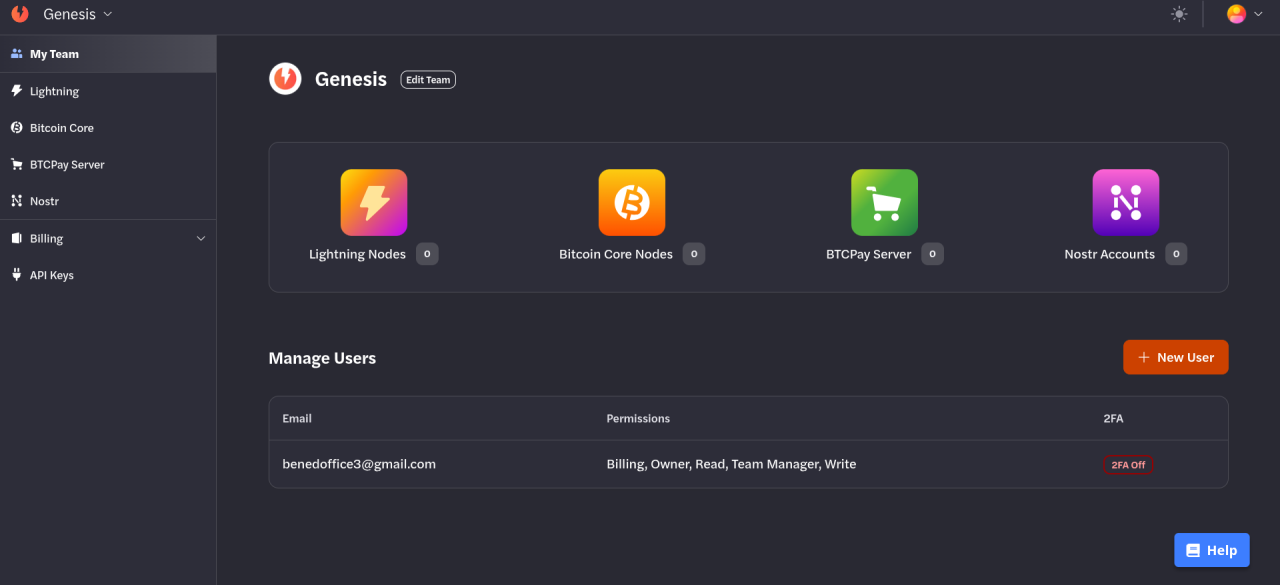The height and width of the screenshot is (585, 1280).
Task: Add a user with New User button
Action: (x=1175, y=357)
